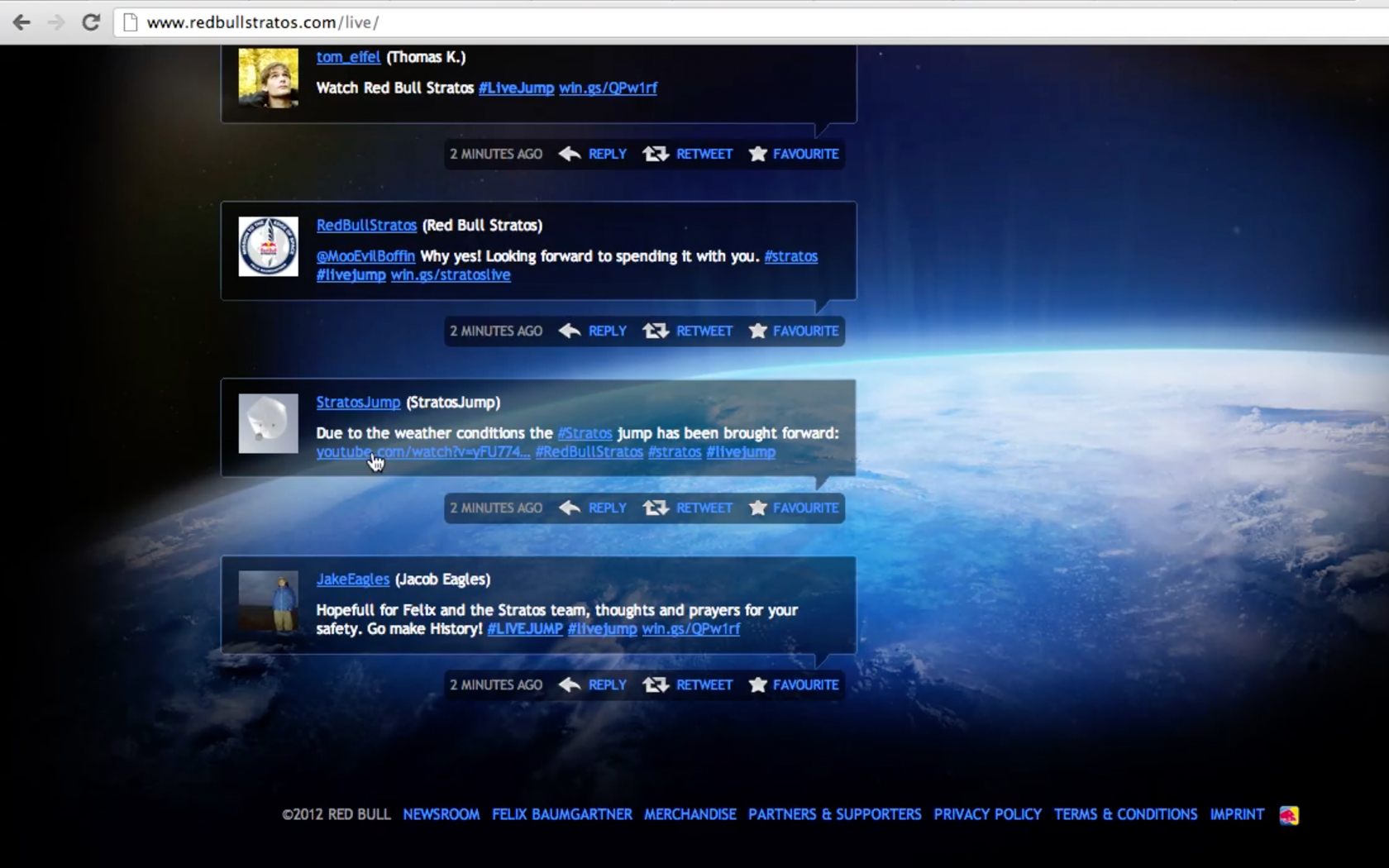Open Partners & Supporters footer link
The height and width of the screenshot is (868, 1389).
tap(834, 814)
